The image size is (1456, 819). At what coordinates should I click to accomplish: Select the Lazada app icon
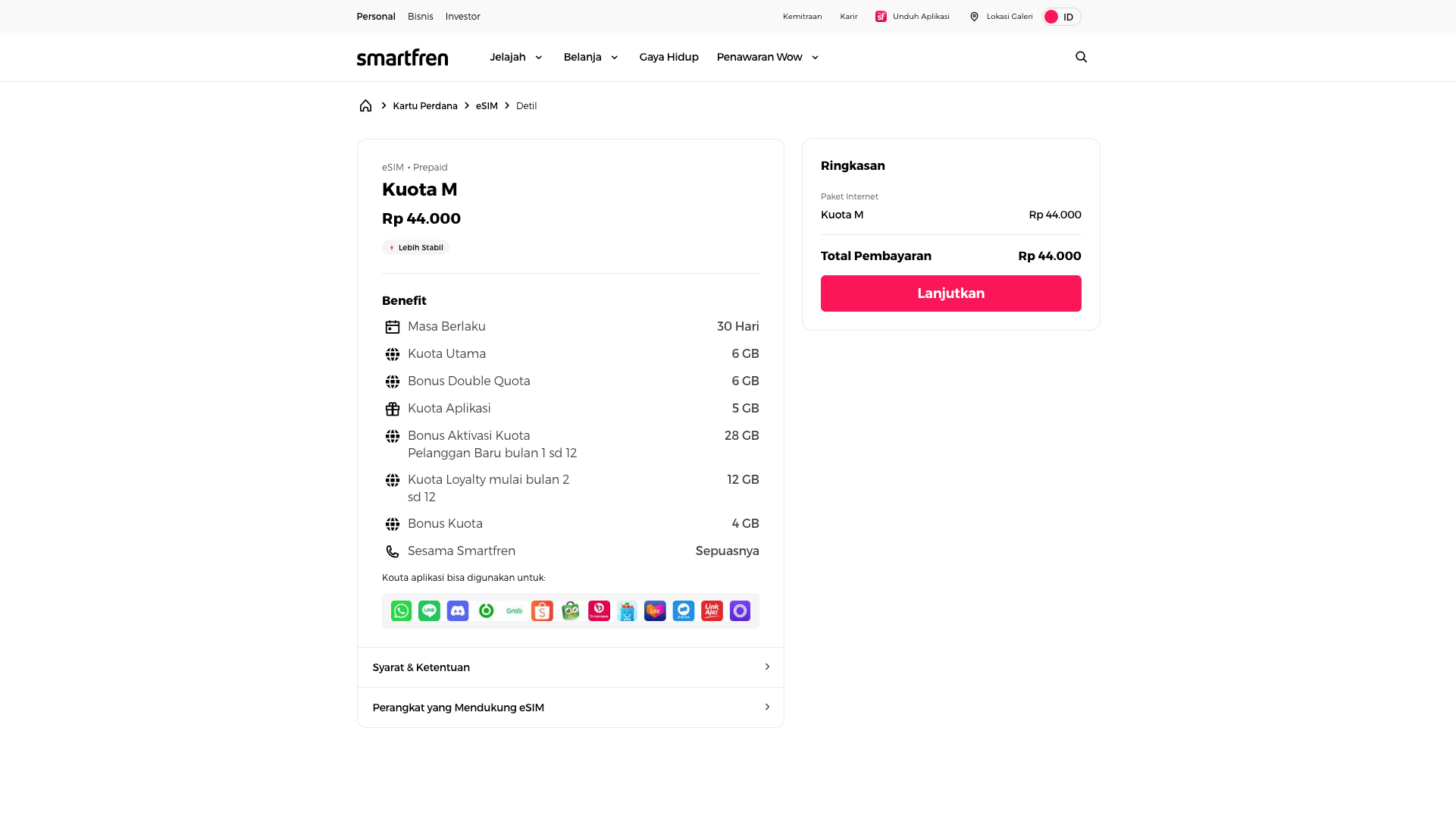655,610
